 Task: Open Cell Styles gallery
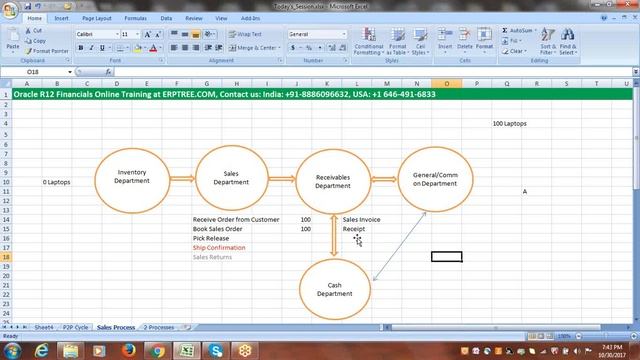click(420, 41)
